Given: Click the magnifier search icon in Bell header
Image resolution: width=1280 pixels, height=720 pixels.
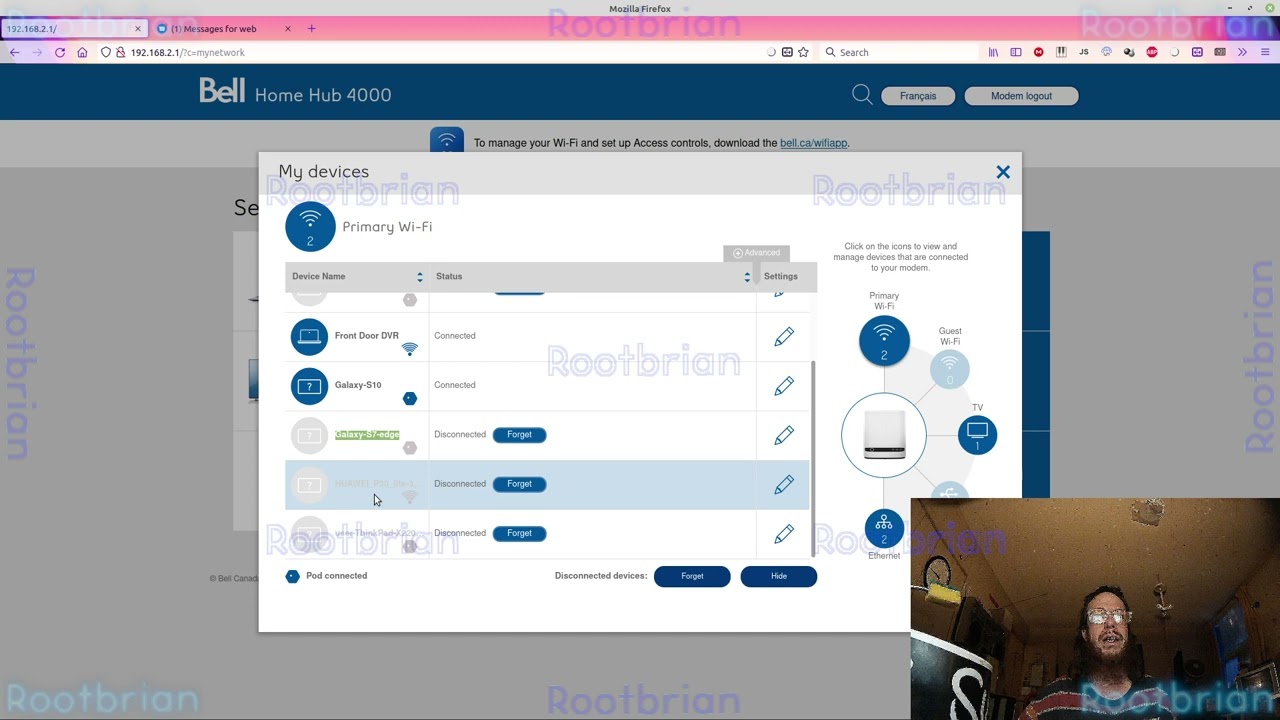Looking at the screenshot, I should click(862, 95).
